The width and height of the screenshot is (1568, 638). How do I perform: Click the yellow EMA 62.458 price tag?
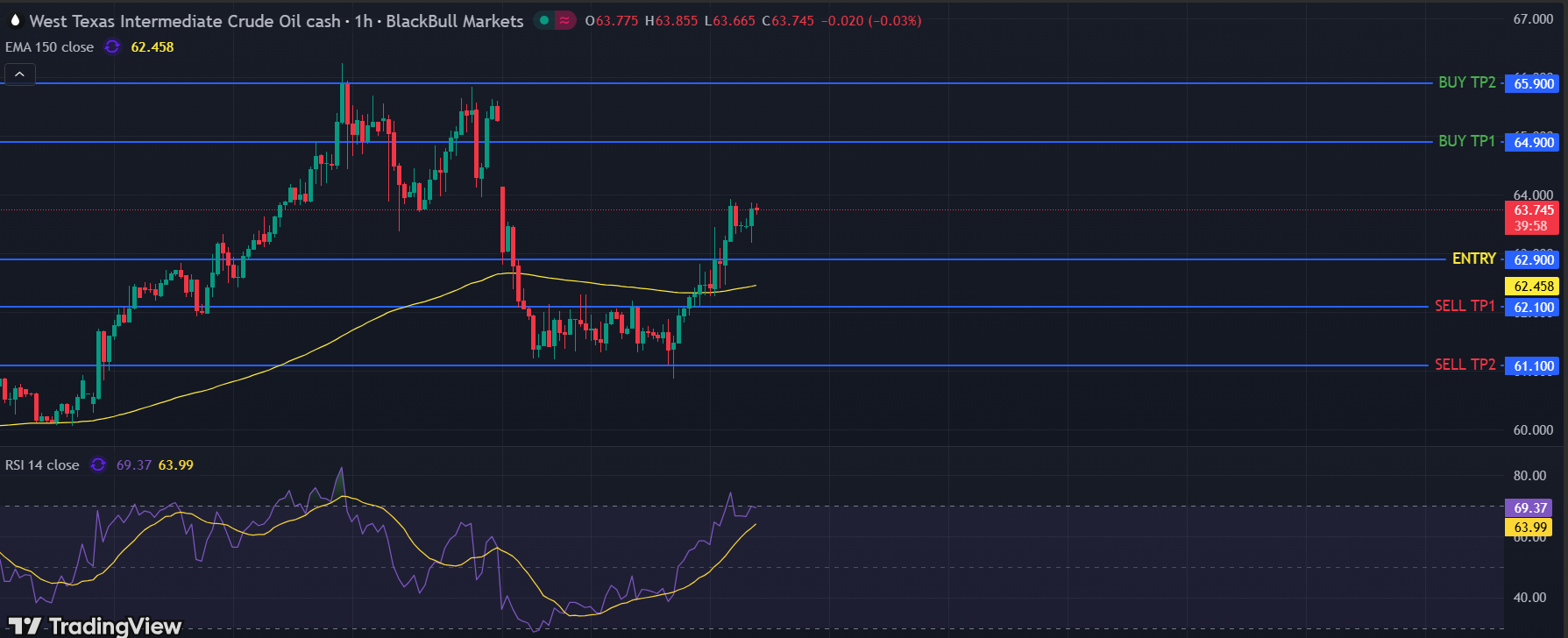[x=1533, y=287]
